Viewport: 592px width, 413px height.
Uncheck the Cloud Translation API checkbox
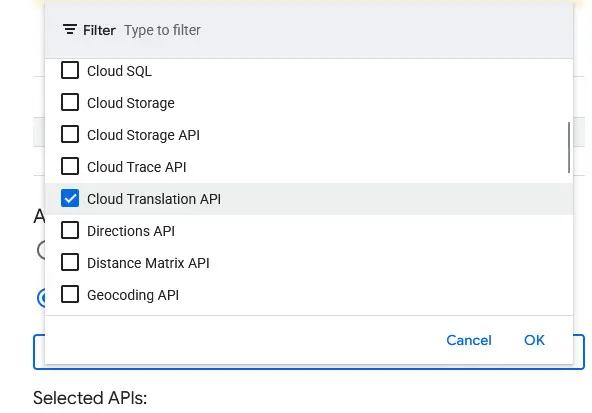70,198
